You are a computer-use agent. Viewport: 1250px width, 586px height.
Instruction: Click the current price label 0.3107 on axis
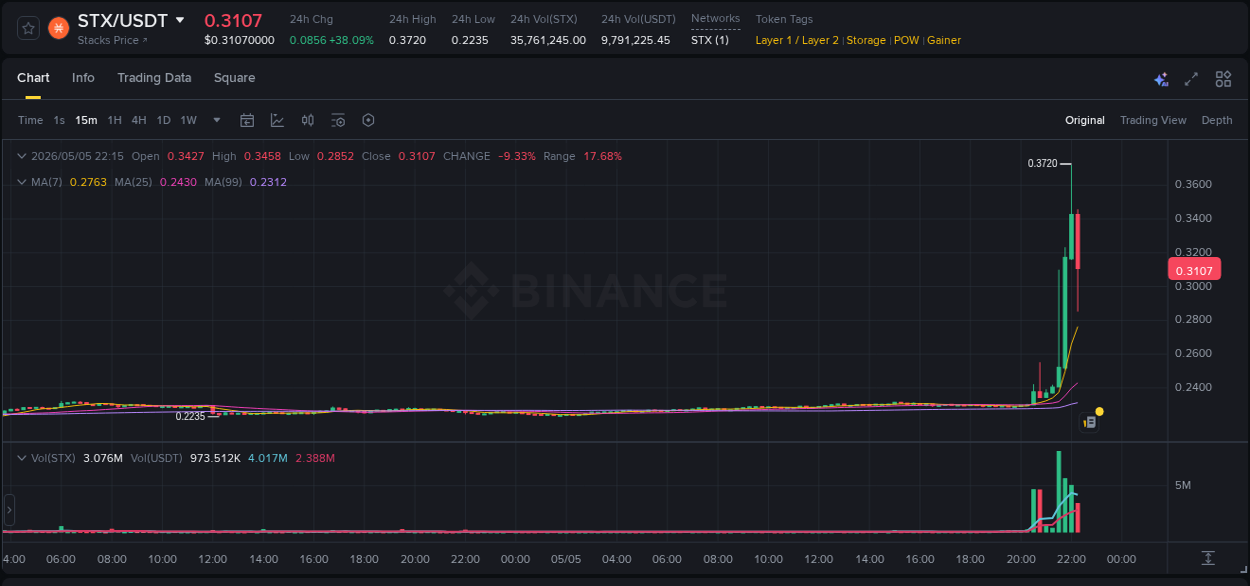(1194, 270)
